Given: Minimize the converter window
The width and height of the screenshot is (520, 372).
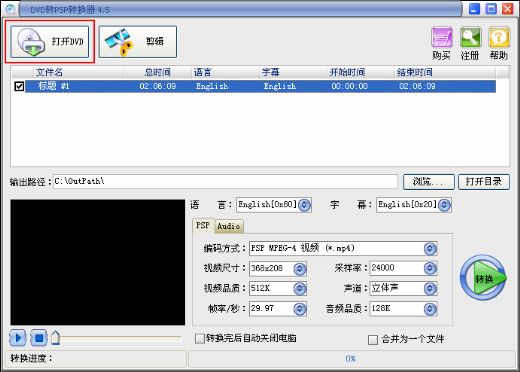Looking at the screenshot, I should [x=474, y=9].
